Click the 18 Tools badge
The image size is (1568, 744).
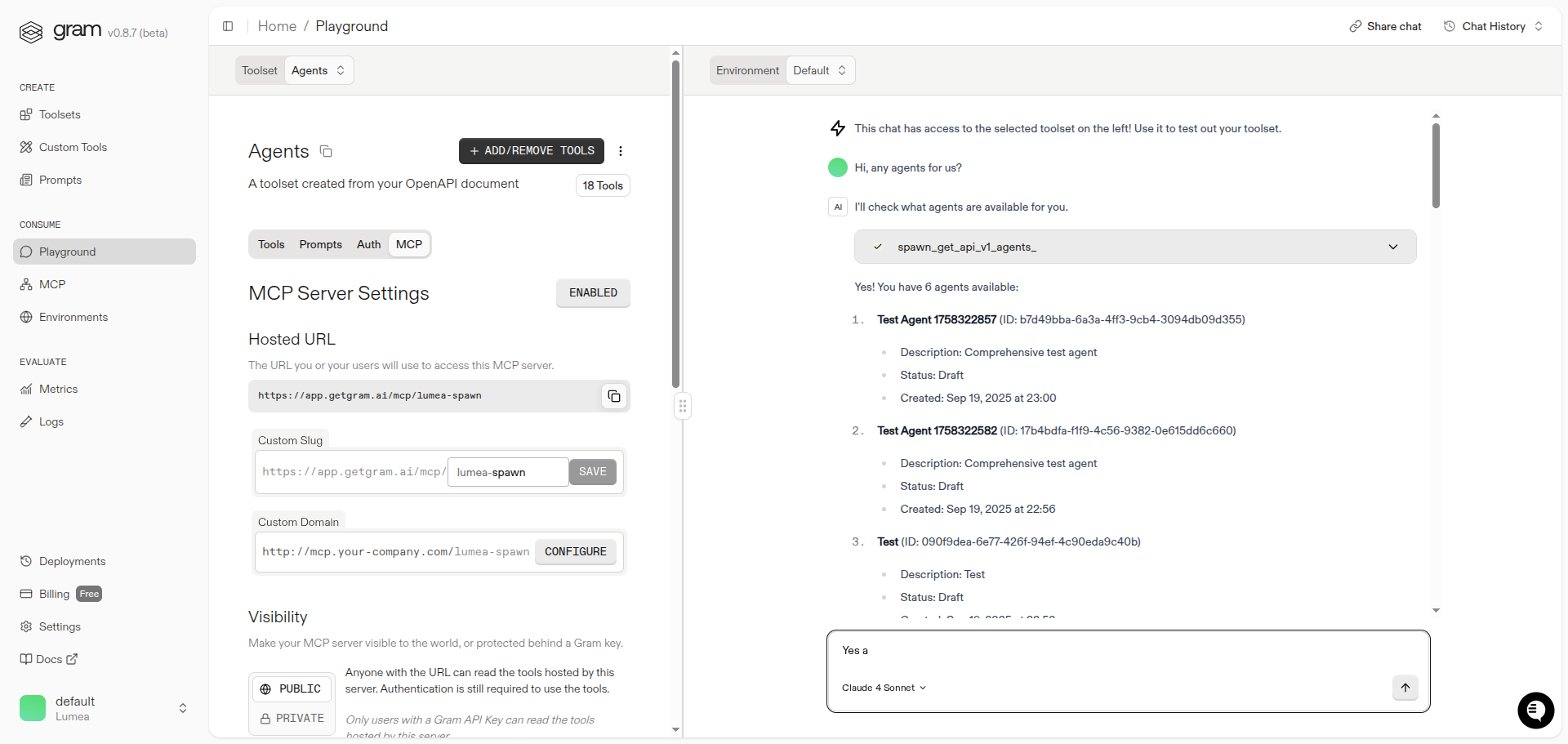603,185
